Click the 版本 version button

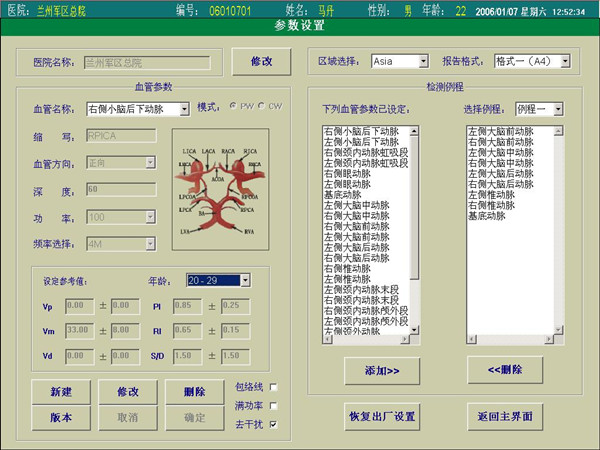point(60,415)
